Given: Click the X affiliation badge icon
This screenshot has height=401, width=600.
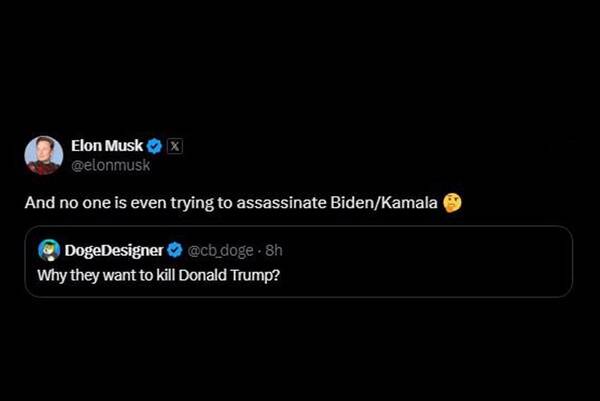Looking at the screenshot, I should pyautogui.click(x=175, y=146).
